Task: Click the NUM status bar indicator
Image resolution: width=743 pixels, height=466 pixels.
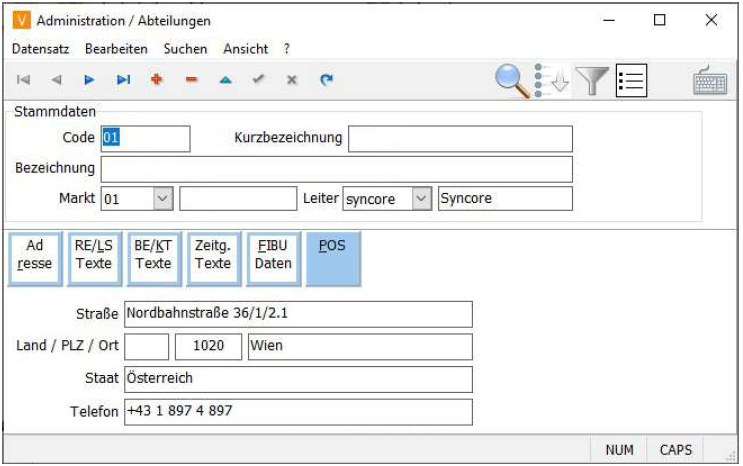Action: (619, 449)
